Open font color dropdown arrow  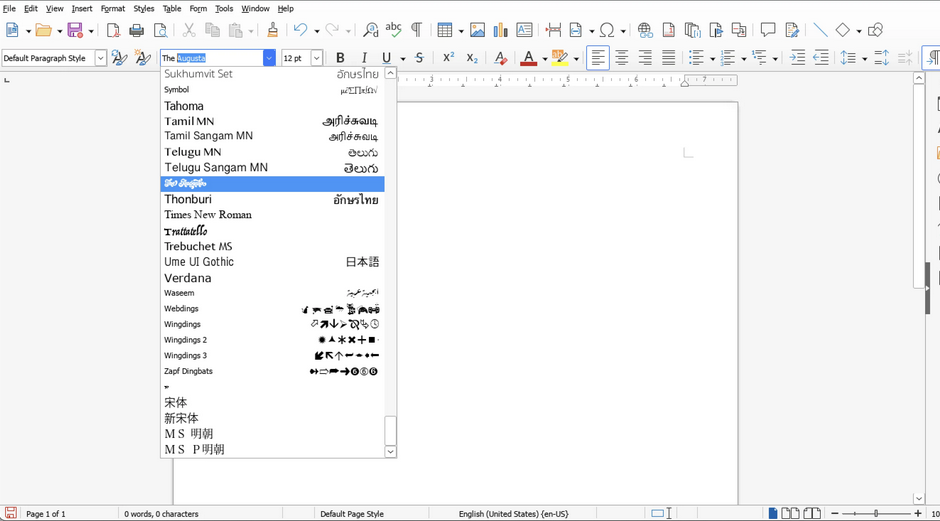point(544,59)
